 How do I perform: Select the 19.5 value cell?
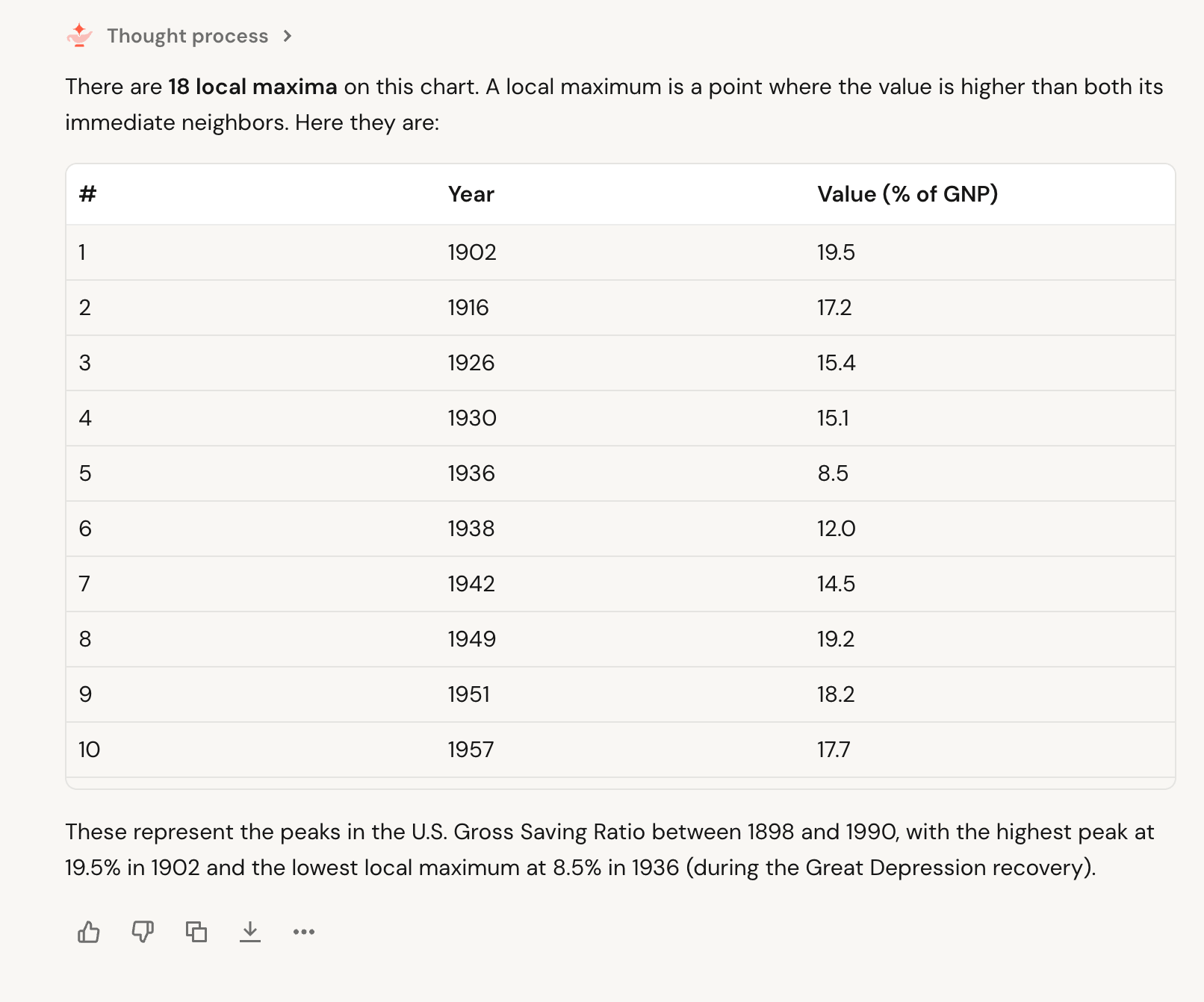coord(836,252)
